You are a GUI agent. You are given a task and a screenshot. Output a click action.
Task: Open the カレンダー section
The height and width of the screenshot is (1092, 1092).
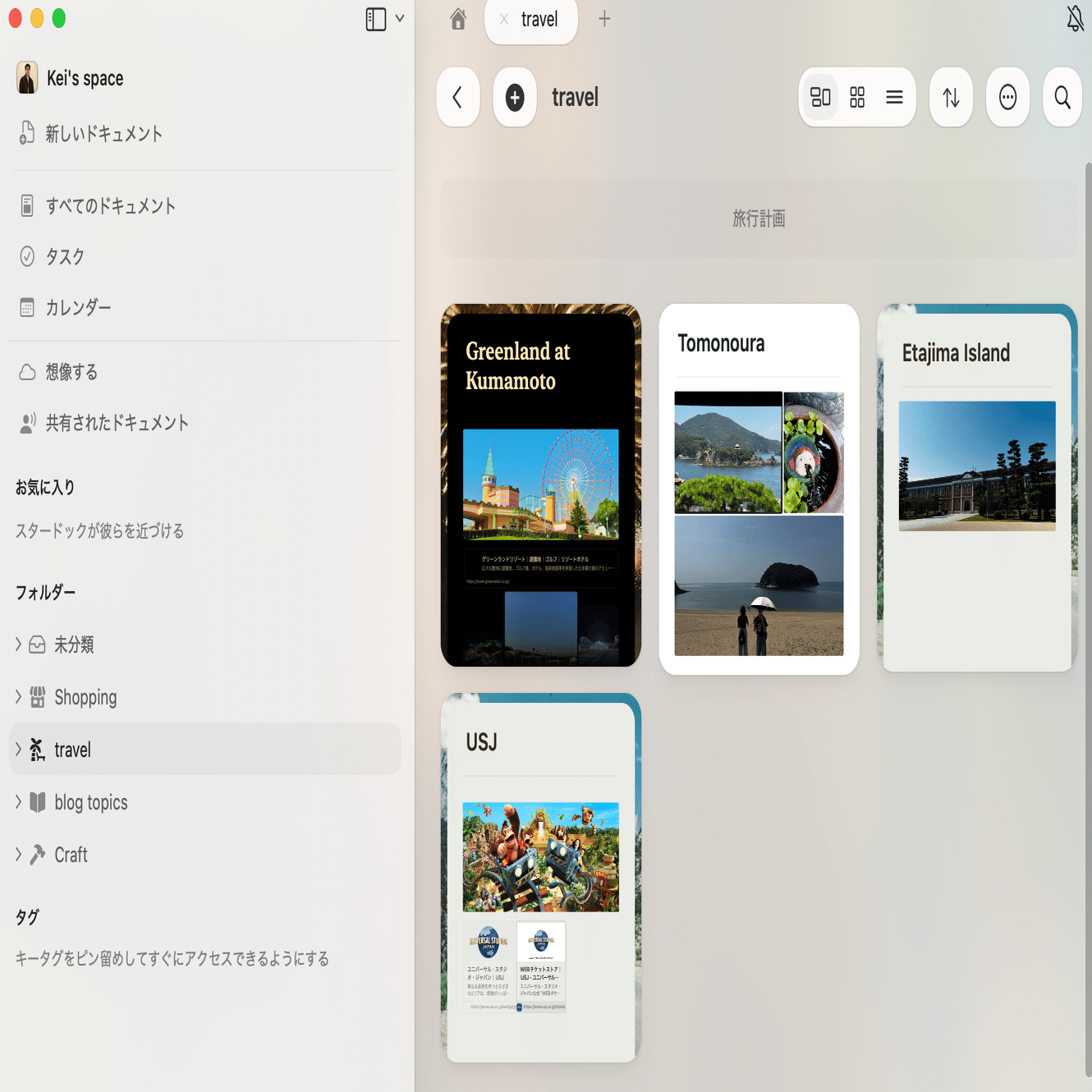click(x=78, y=308)
